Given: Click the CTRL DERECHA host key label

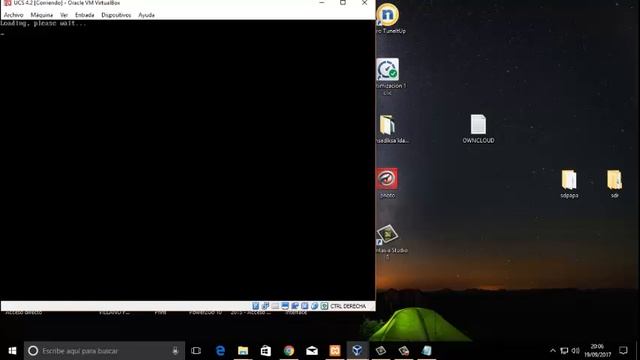Looking at the screenshot, I should pyautogui.click(x=348, y=306).
